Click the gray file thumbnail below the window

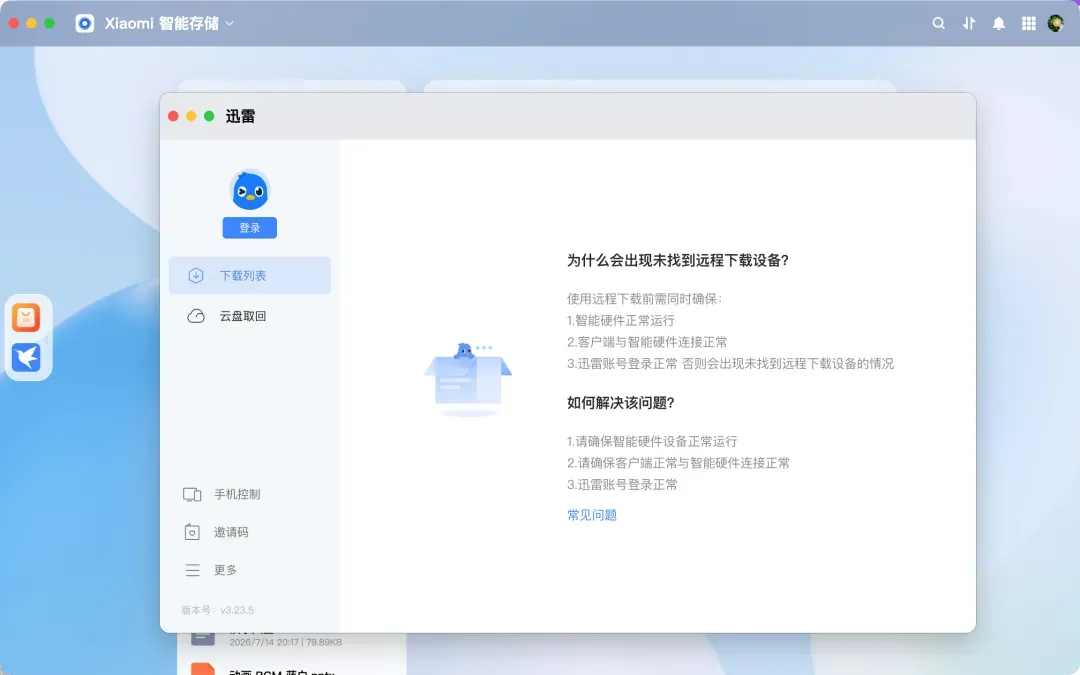click(x=202, y=638)
